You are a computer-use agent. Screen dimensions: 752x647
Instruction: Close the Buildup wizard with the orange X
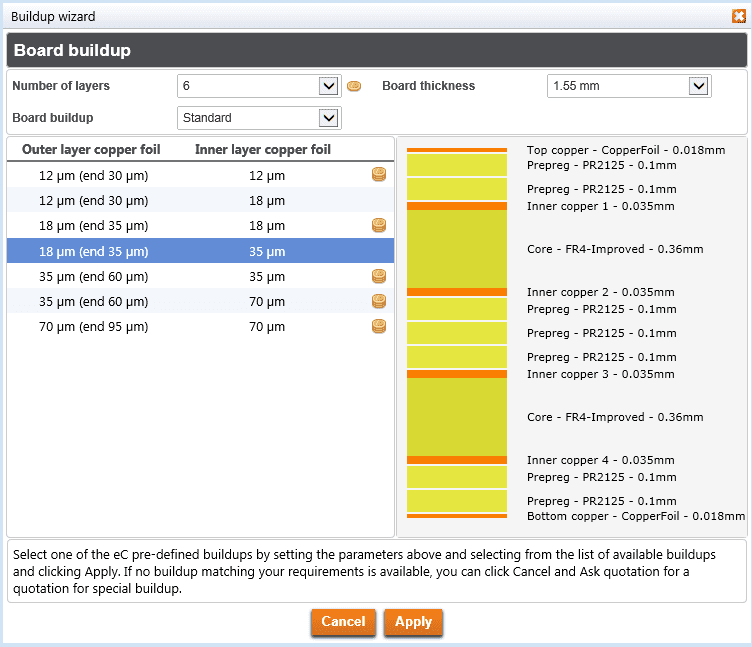pos(739,16)
